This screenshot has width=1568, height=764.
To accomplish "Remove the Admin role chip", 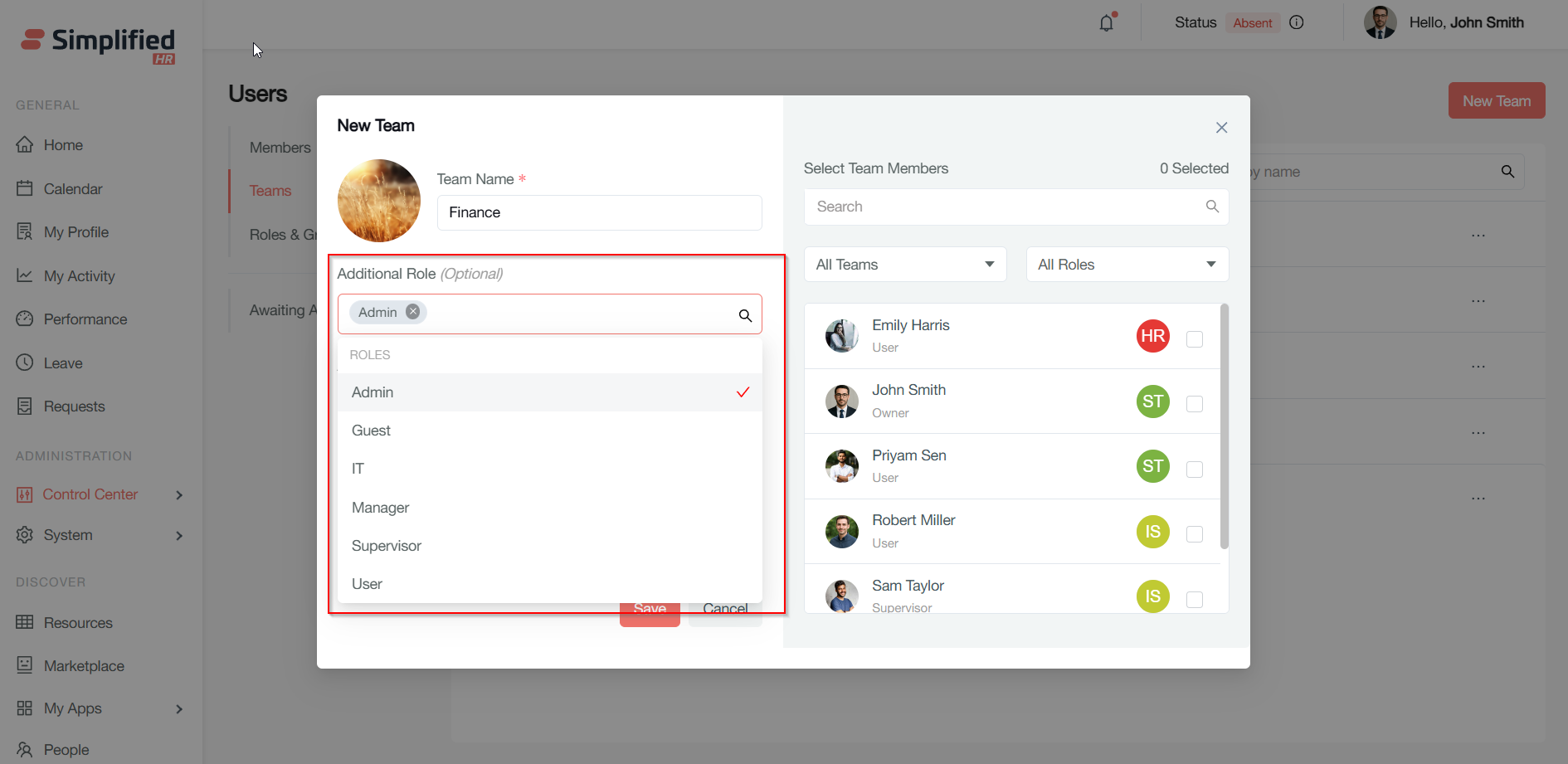I will coord(412,312).
